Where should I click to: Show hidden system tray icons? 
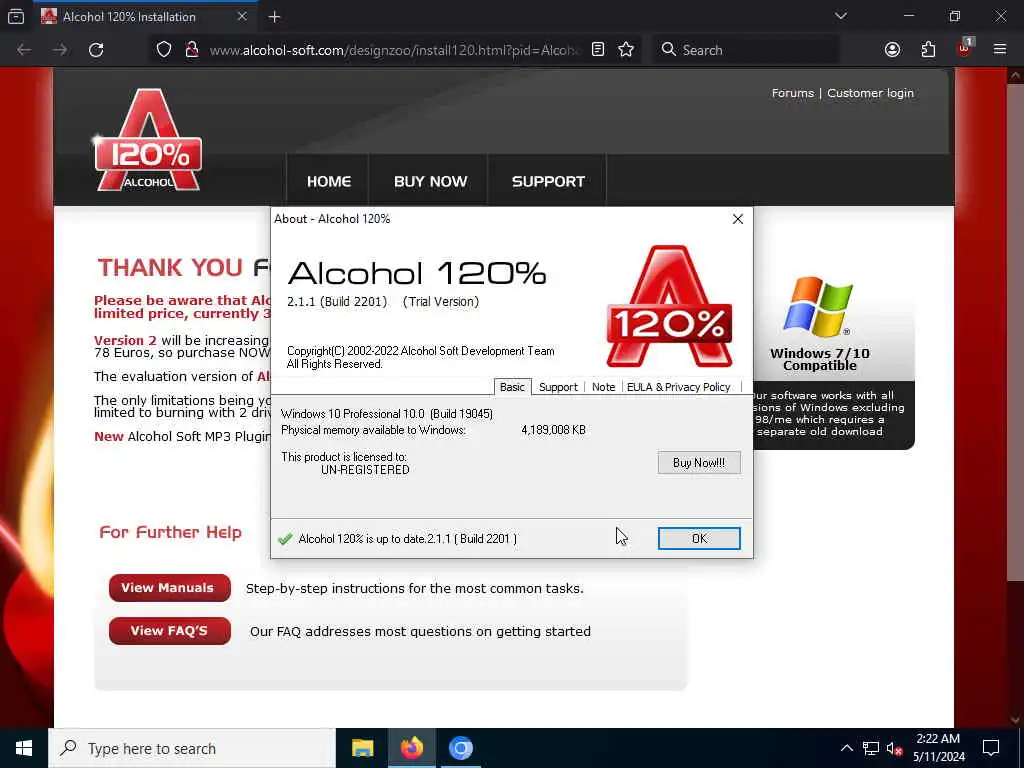[846, 748]
